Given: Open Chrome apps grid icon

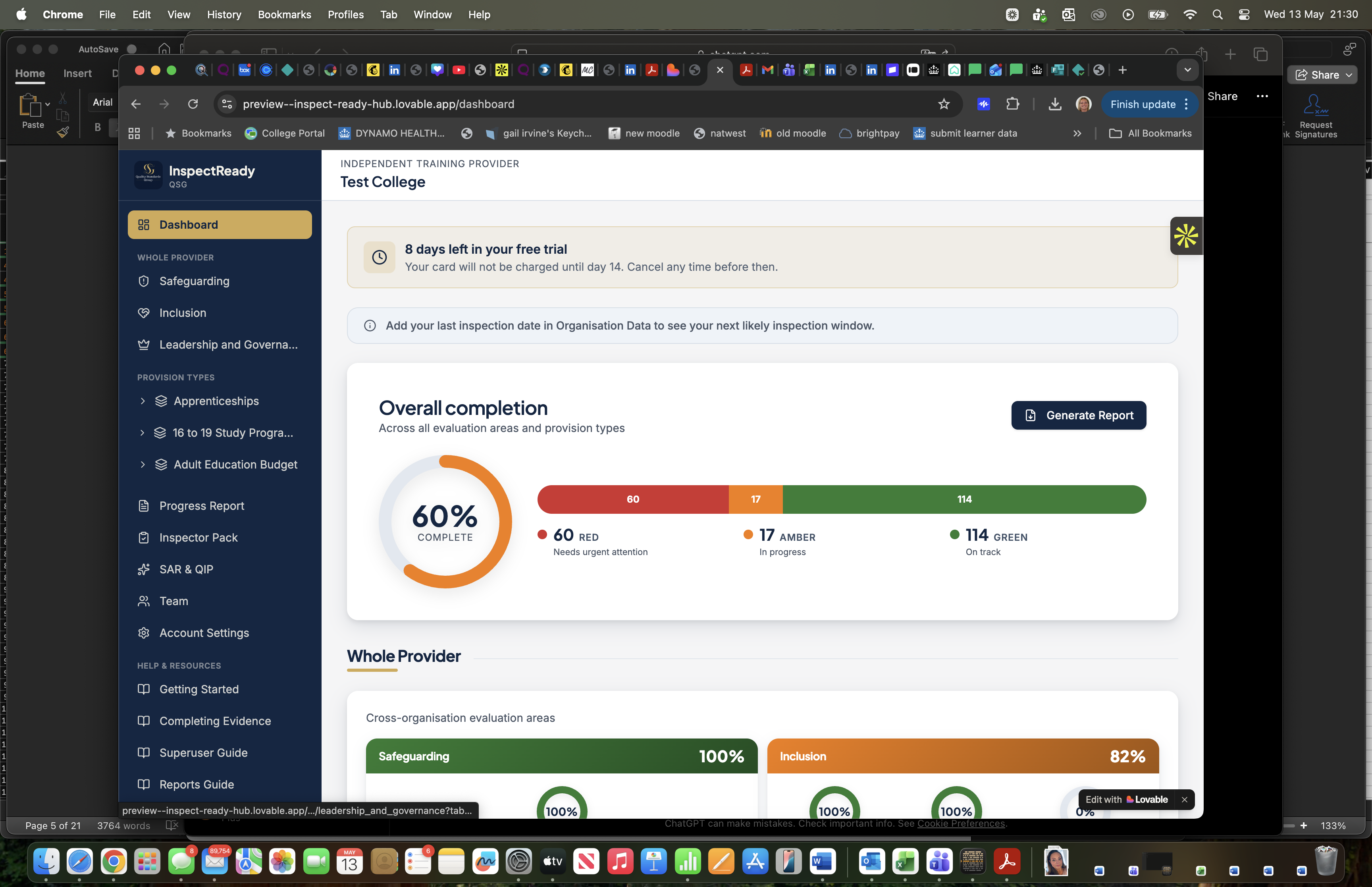Looking at the screenshot, I should click(134, 133).
